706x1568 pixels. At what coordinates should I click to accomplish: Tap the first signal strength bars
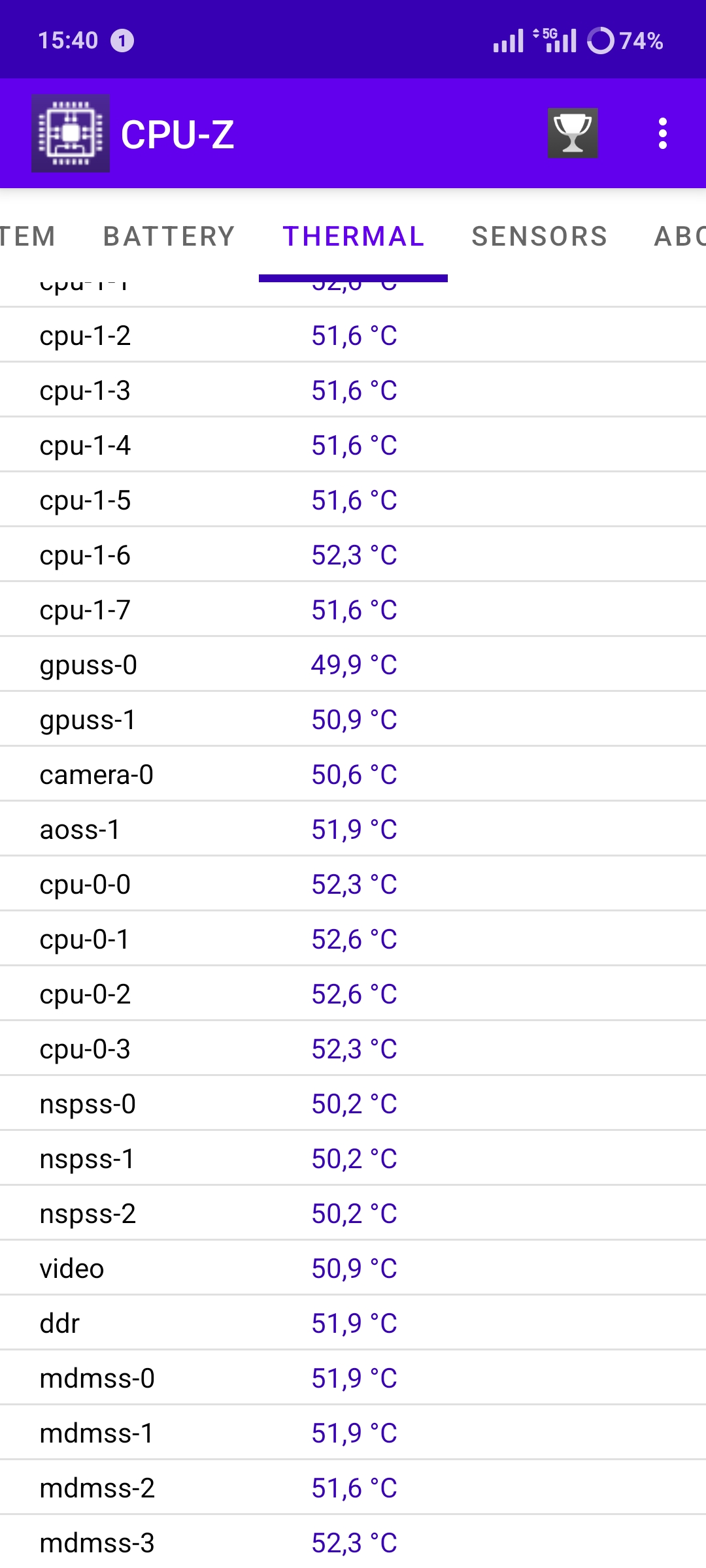coord(509,41)
